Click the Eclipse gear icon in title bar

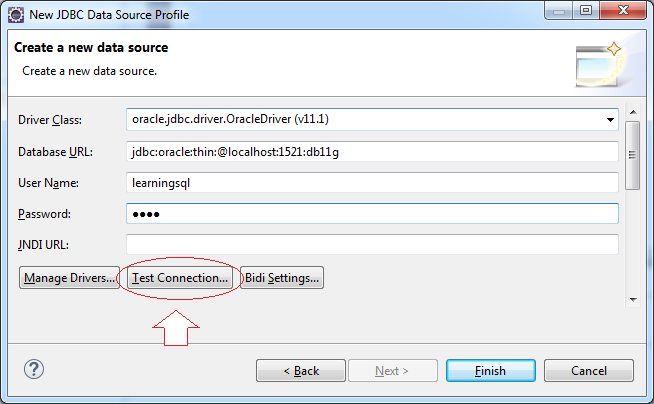16,15
